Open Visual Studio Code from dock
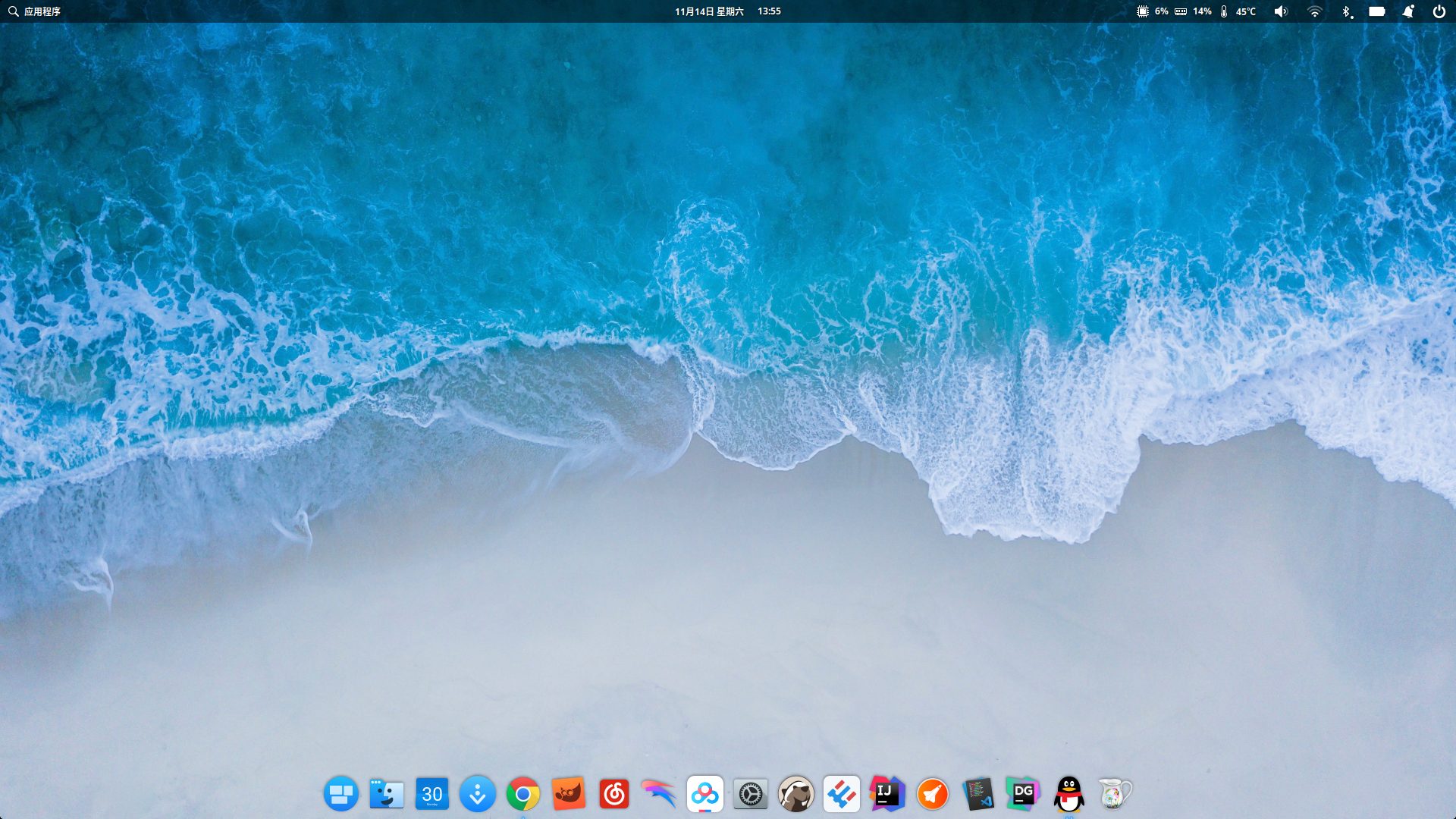 pyautogui.click(x=977, y=794)
